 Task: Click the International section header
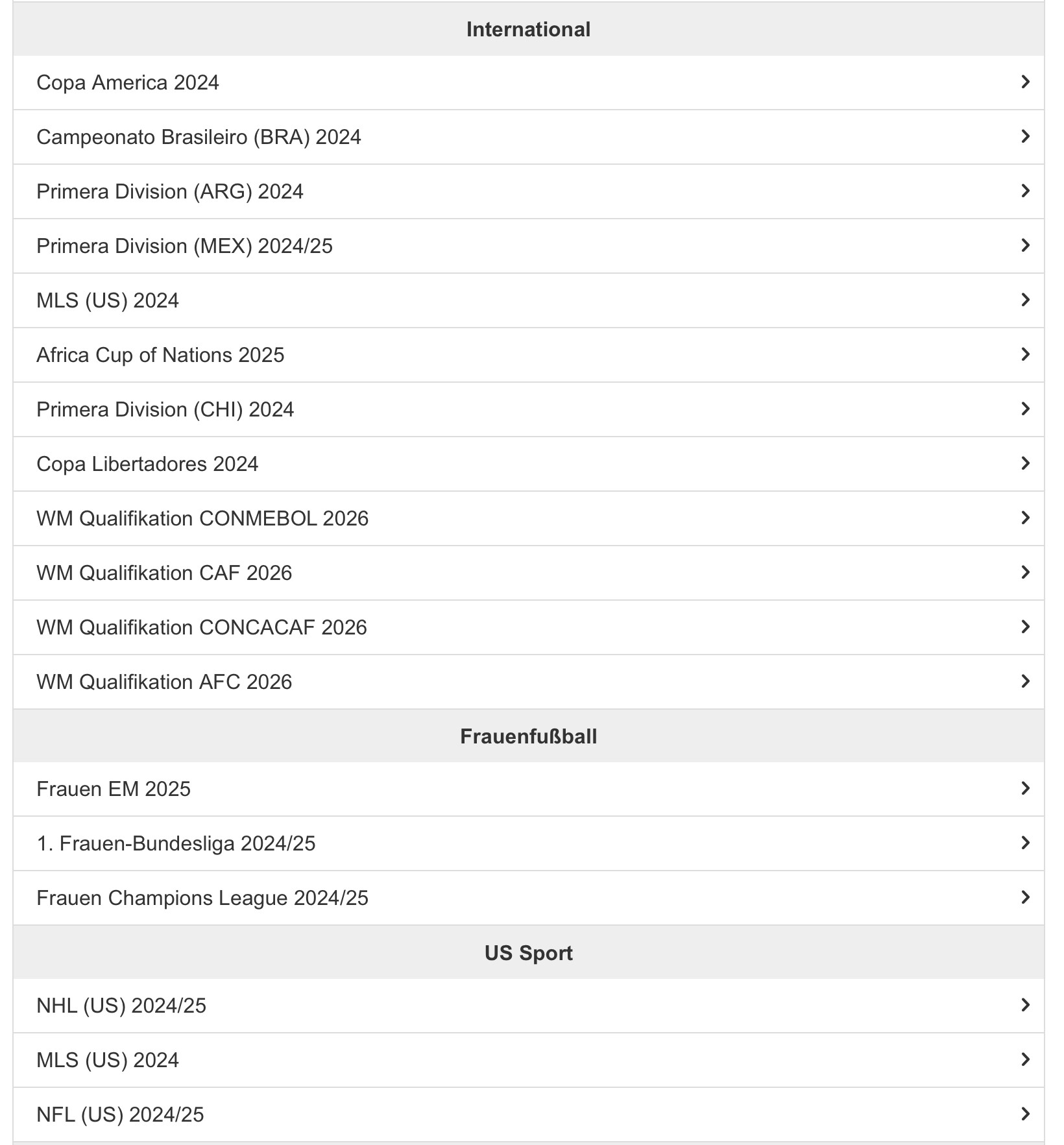point(528,29)
